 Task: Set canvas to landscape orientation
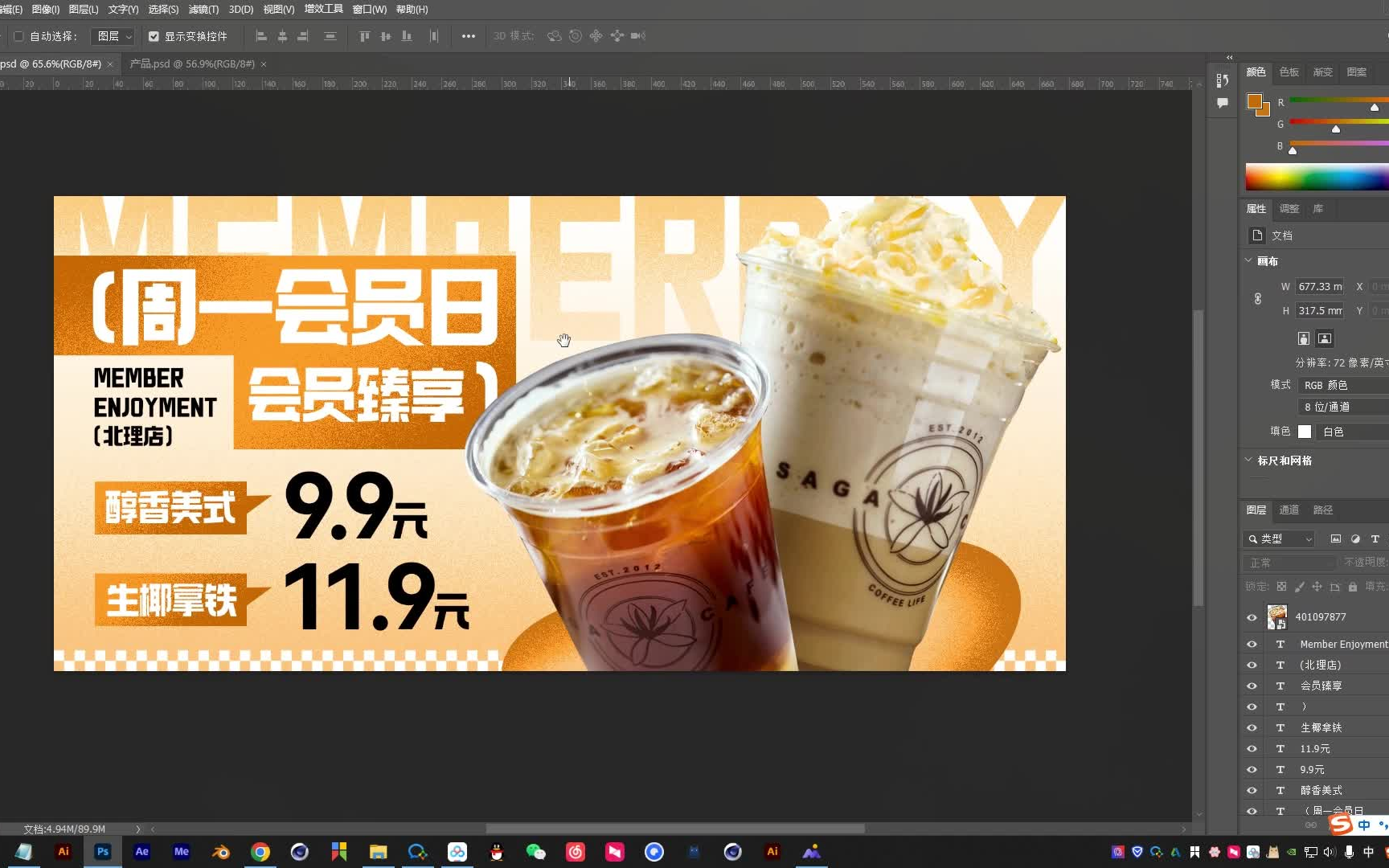click(x=1325, y=338)
